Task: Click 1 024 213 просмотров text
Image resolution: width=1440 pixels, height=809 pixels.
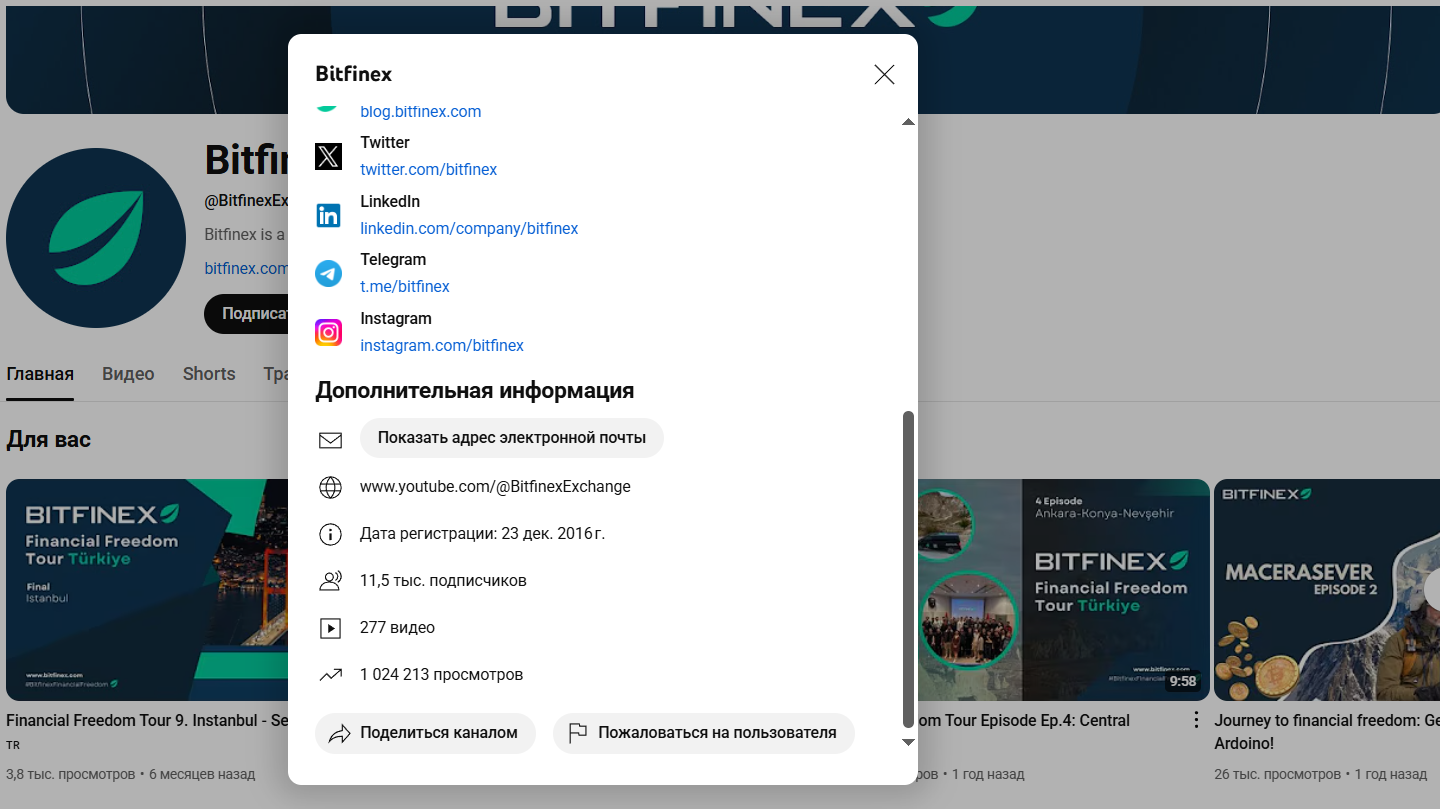Action: (441, 675)
